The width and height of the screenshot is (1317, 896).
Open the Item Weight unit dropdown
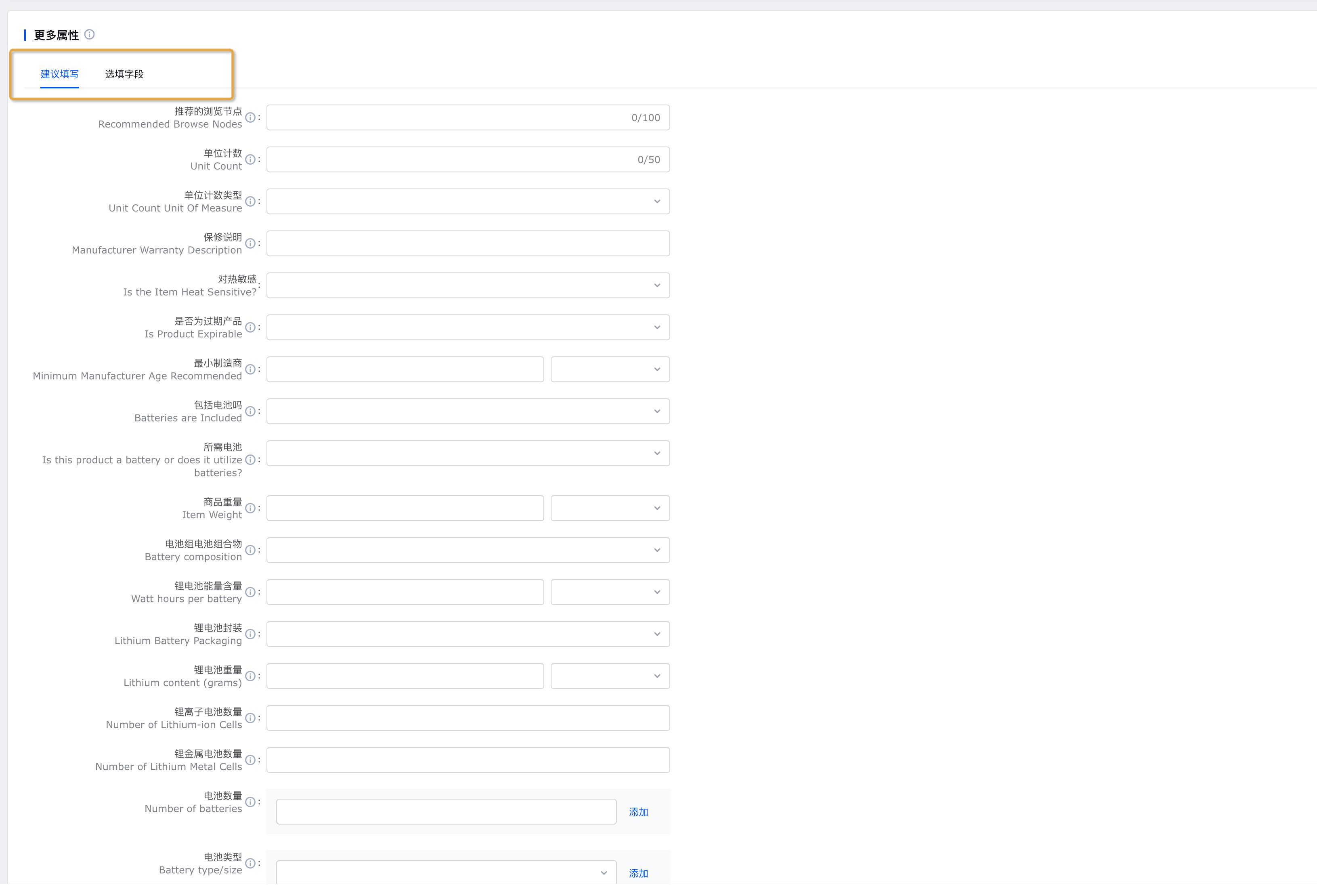pyautogui.click(x=610, y=508)
